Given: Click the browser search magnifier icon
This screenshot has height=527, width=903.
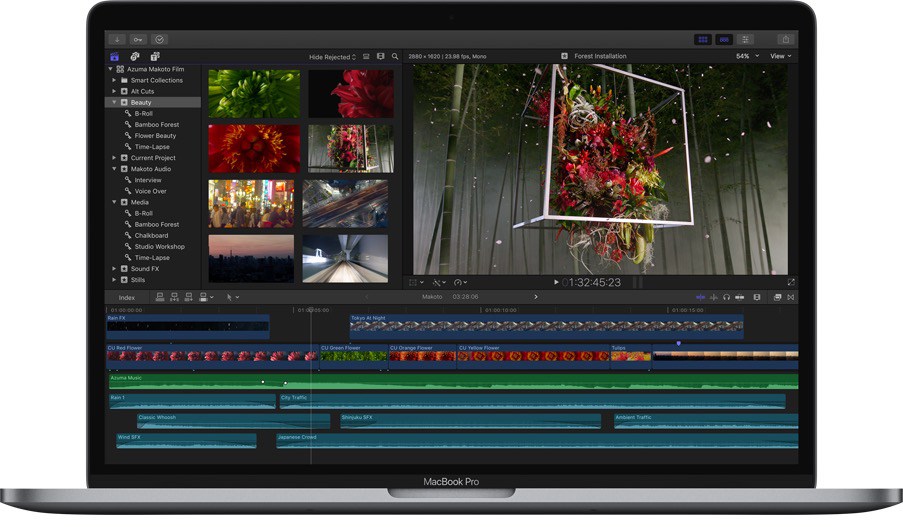Looking at the screenshot, I should pyautogui.click(x=395, y=56).
